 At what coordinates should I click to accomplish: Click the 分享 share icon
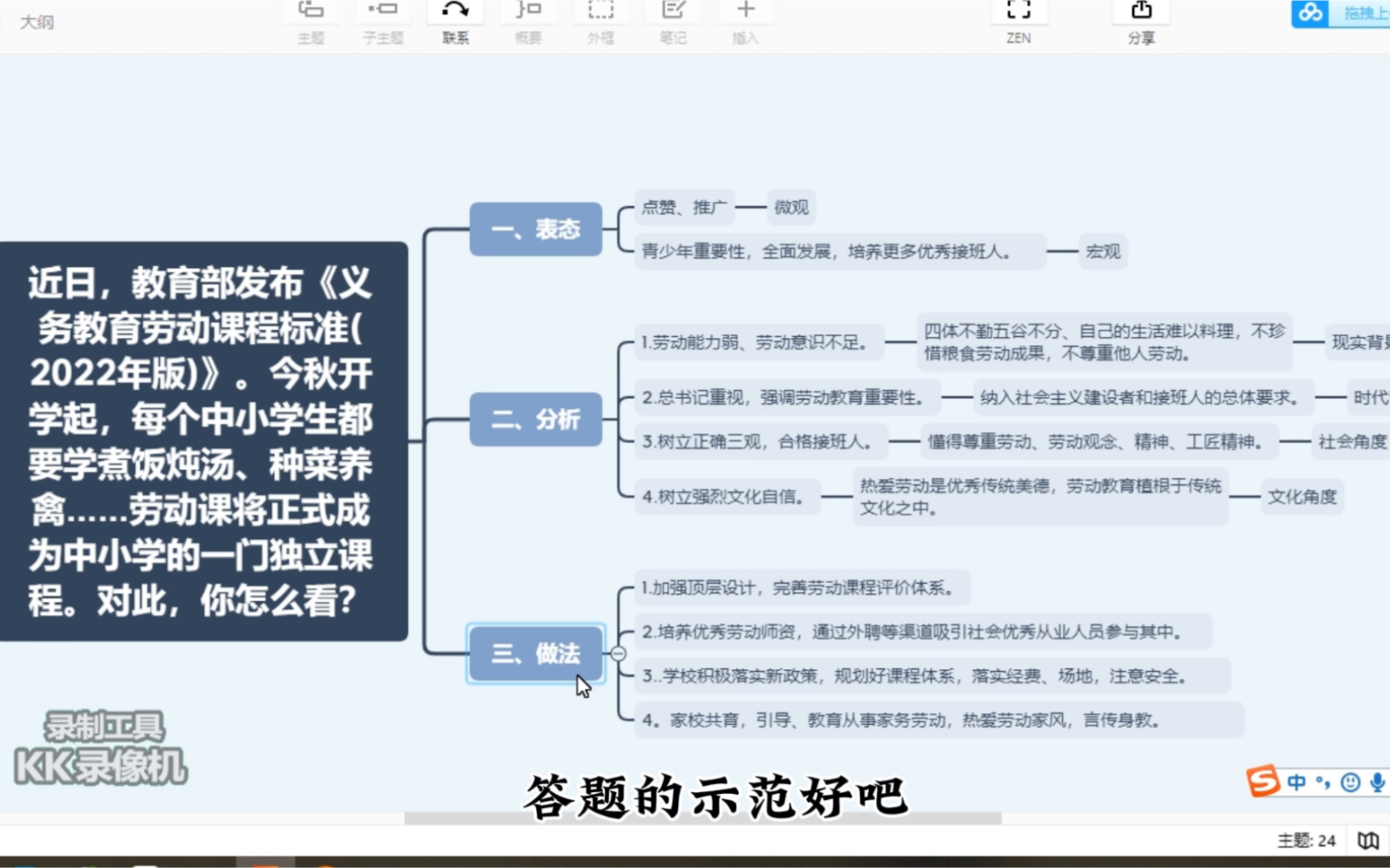point(1141,21)
